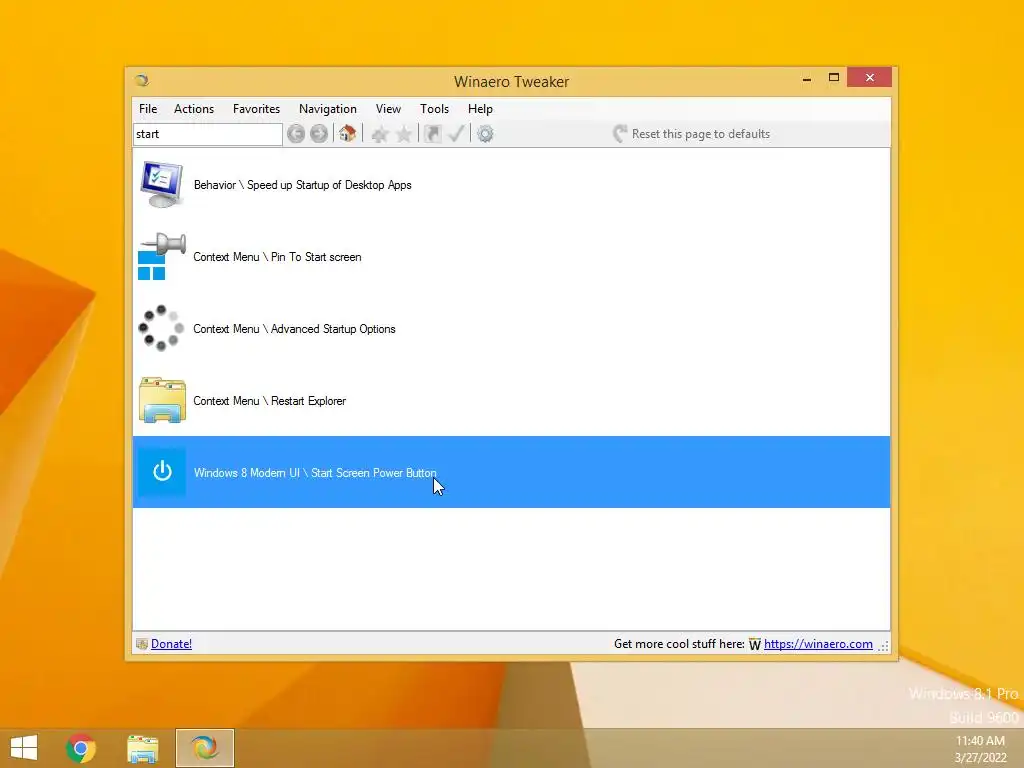The height and width of the screenshot is (768, 1024).
Task: Click the add to favorites star icon
Action: click(x=379, y=134)
